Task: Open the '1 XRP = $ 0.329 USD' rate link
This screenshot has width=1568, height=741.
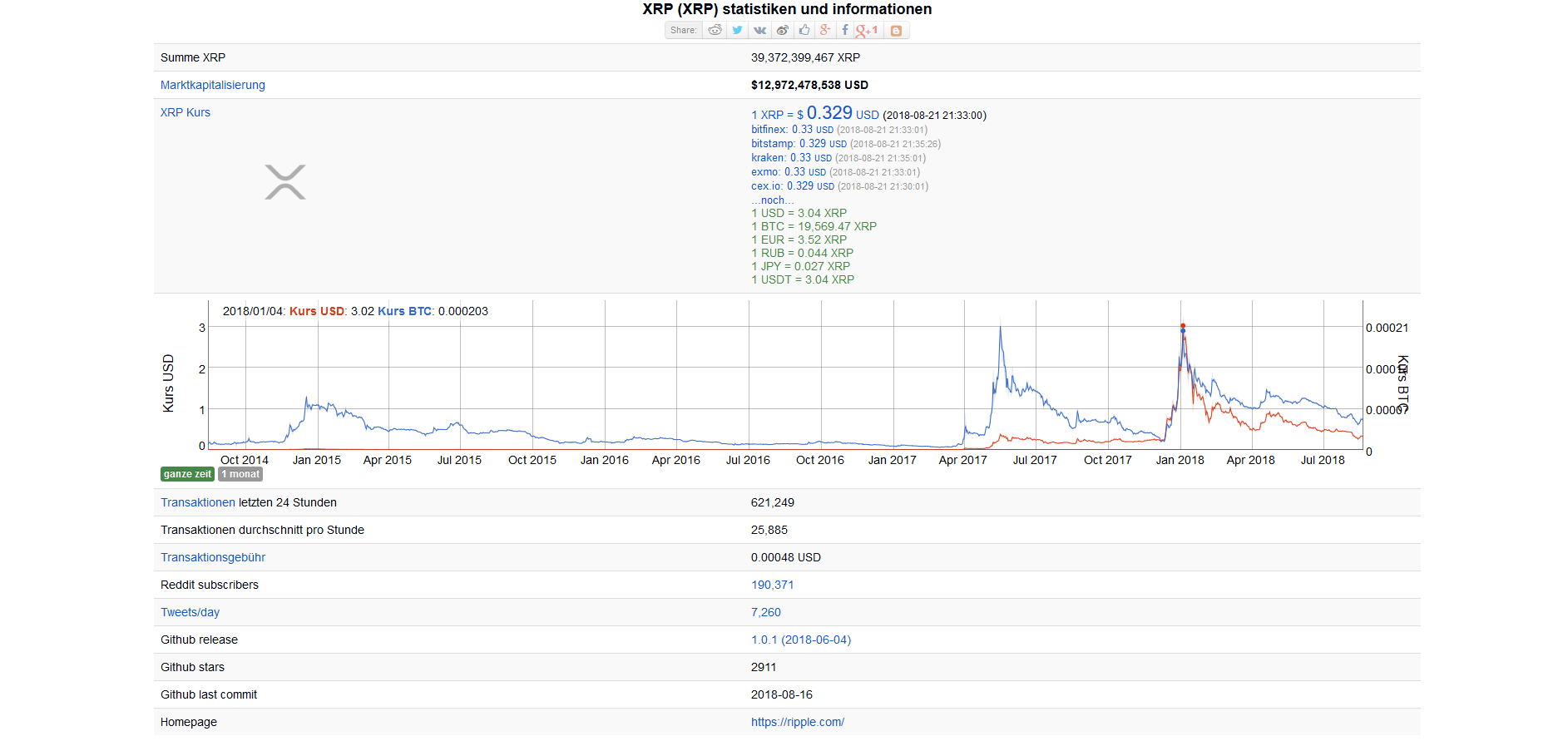Action: click(x=815, y=113)
